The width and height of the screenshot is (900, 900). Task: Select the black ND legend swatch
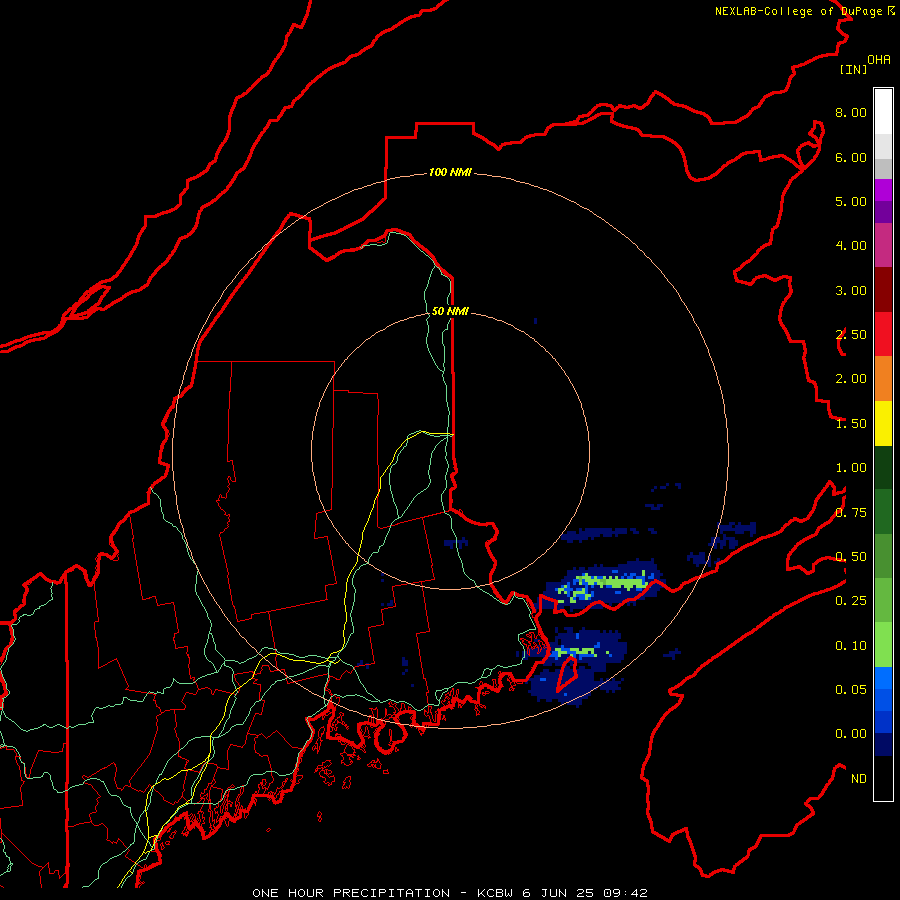click(883, 778)
